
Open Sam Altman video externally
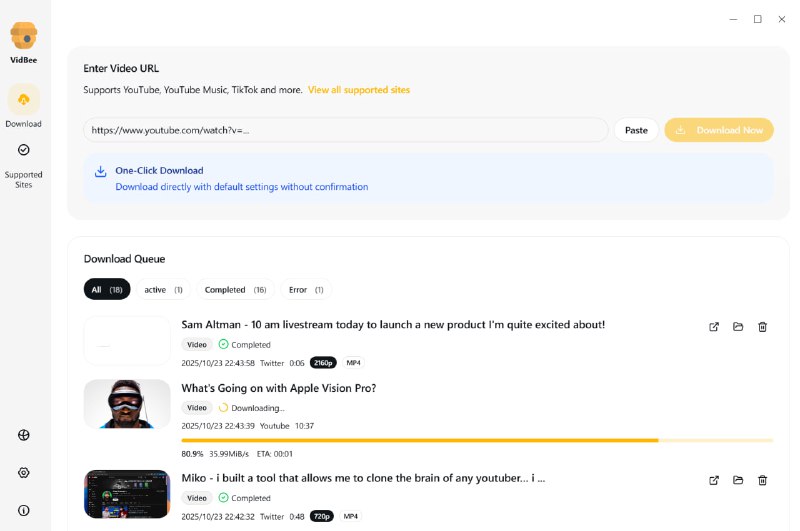pyautogui.click(x=714, y=327)
